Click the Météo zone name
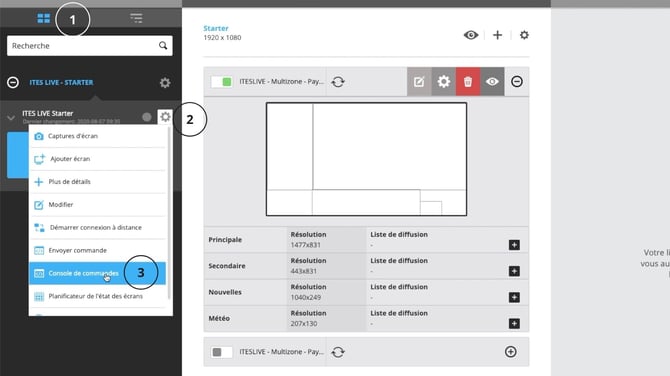Screen dimensions: 670x376 [x=219, y=318]
